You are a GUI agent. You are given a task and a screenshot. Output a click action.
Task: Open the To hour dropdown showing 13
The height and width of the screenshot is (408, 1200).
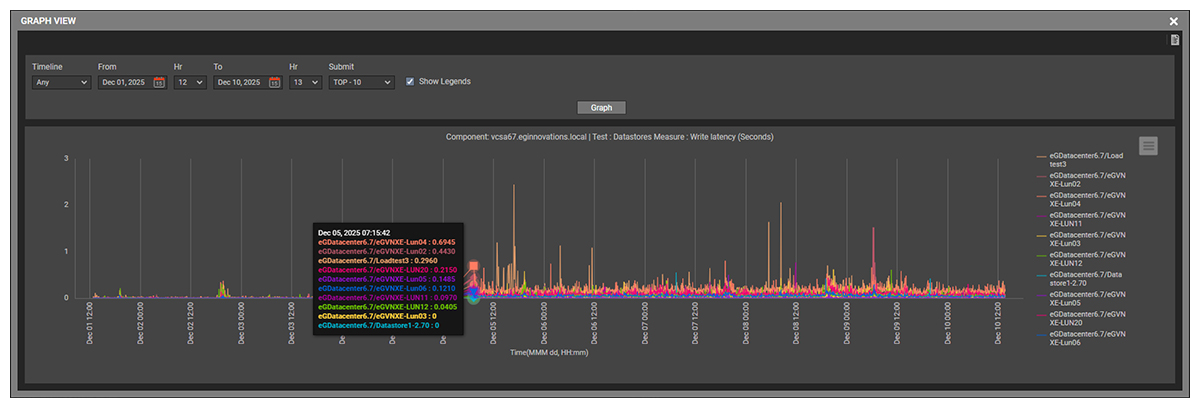304,83
